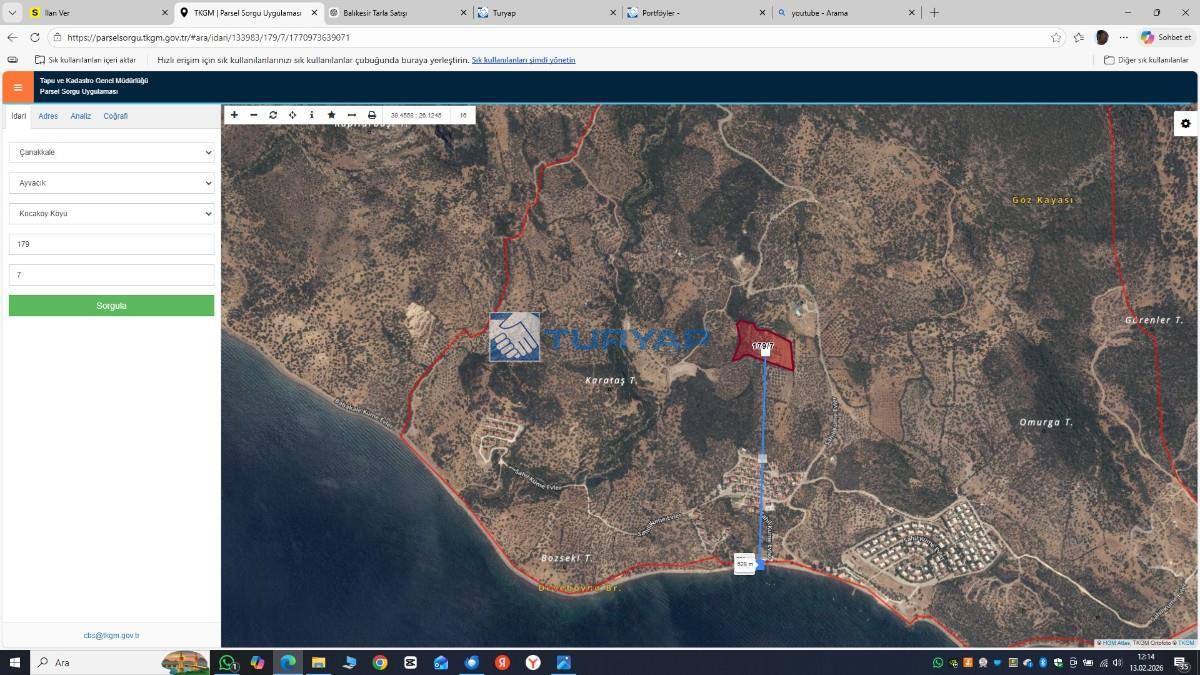The height and width of the screenshot is (675, 1200).
Task: Open the map settings gear
Action: tap(1185, 123)
